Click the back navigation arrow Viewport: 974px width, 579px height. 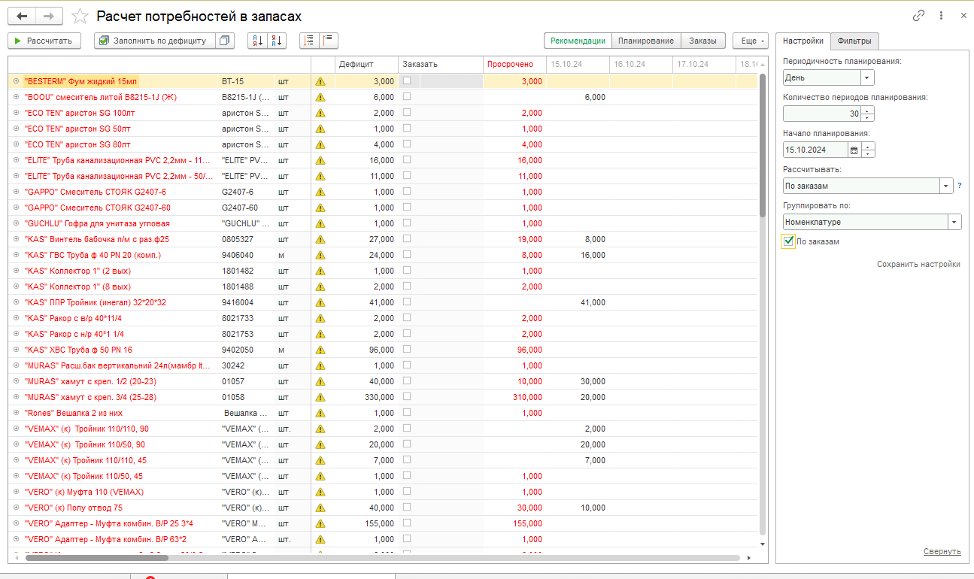[22, 17]
